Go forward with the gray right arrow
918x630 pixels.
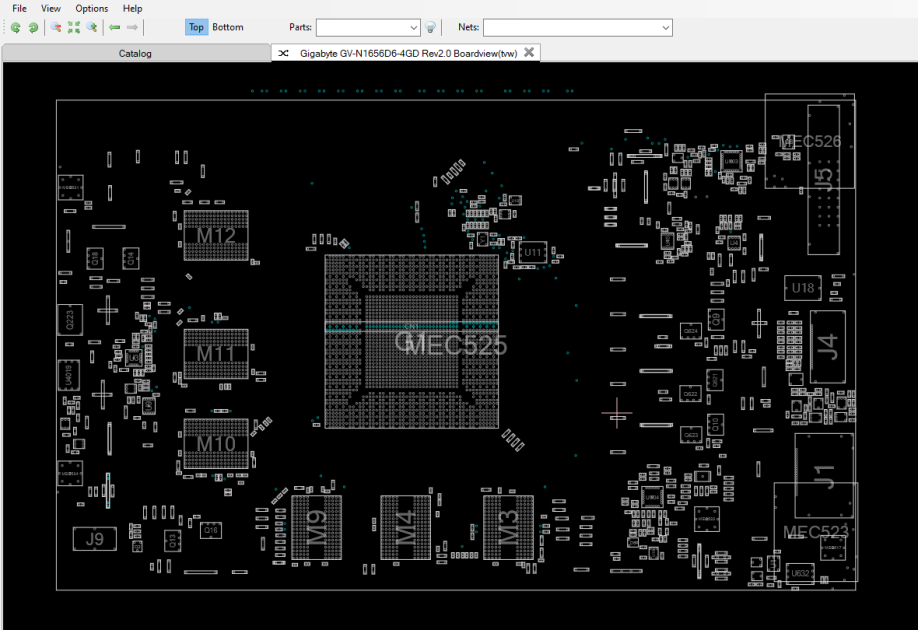click(x=132, y=28)
